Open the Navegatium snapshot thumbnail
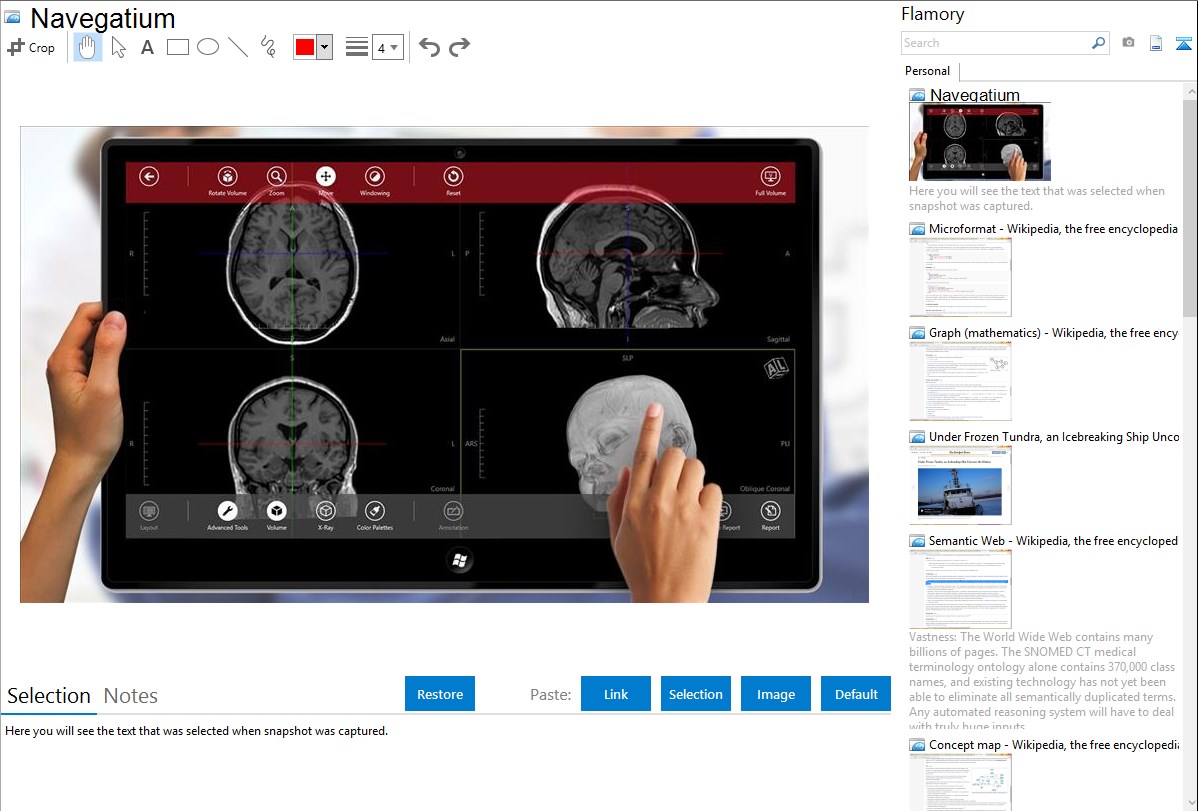This screenshot has height=811, width=1198. coord(979,142)
